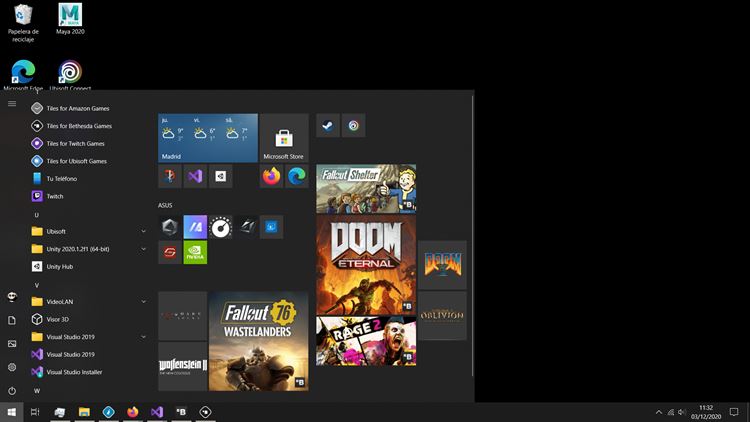This screenshot has height=422, width=750.
Task: Expand the Visual Studio 2019 folder
Action: (88, 337)
